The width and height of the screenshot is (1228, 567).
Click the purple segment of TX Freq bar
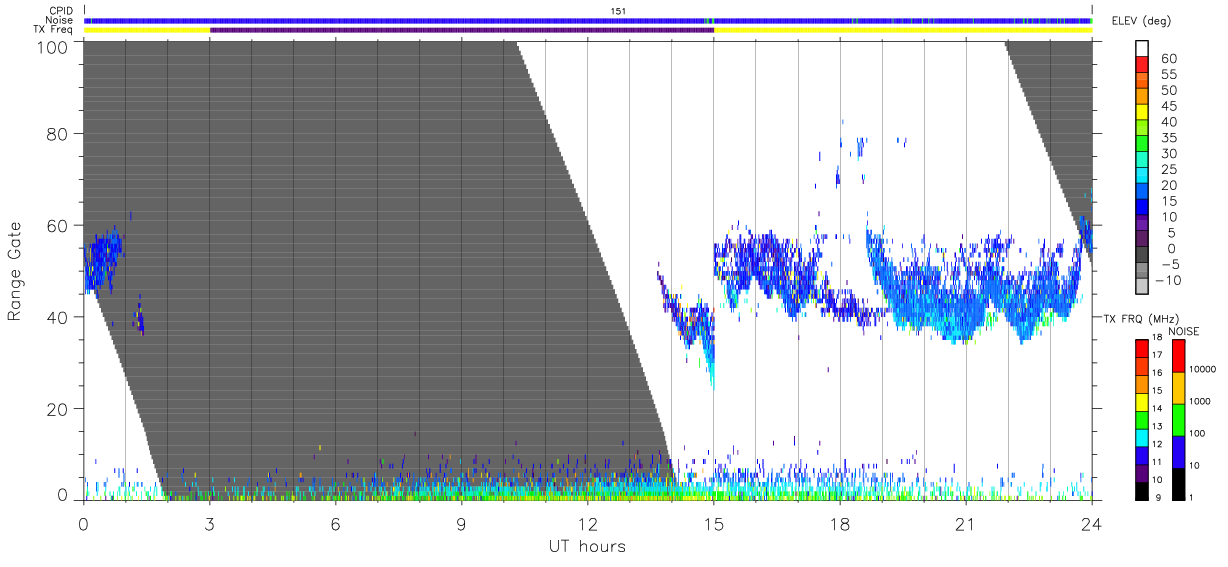(461, 30)
